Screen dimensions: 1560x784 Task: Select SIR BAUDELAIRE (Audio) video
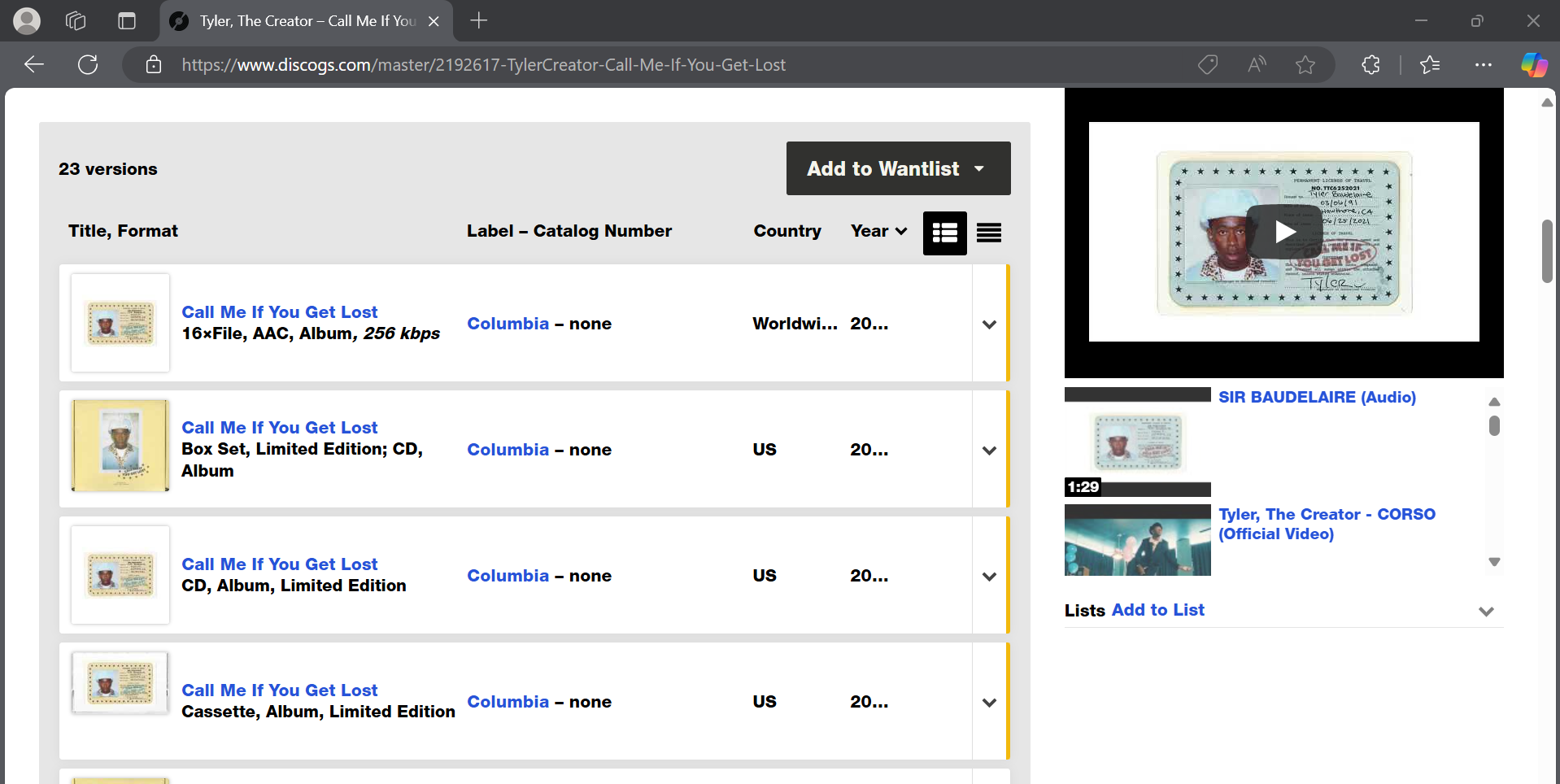1317,397
